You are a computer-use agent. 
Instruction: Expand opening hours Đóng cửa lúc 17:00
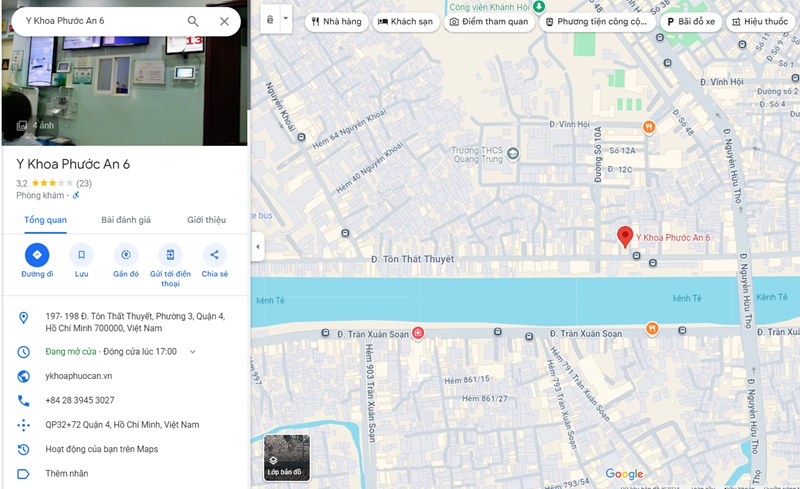(x=193, y=352)
